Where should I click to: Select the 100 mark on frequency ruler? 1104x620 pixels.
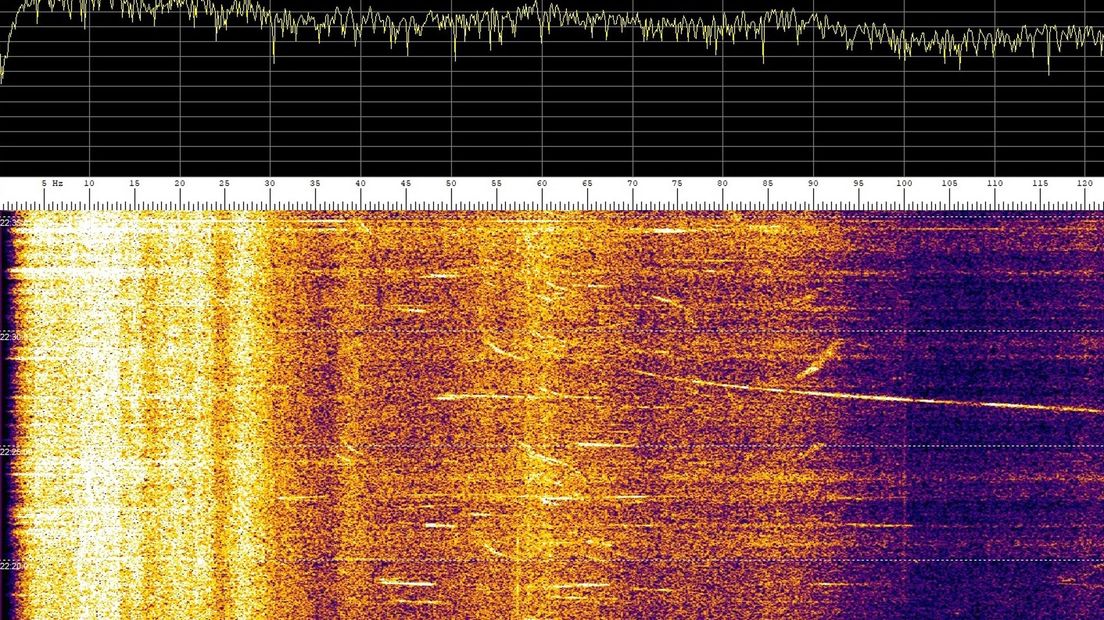(x=904, y=184)
